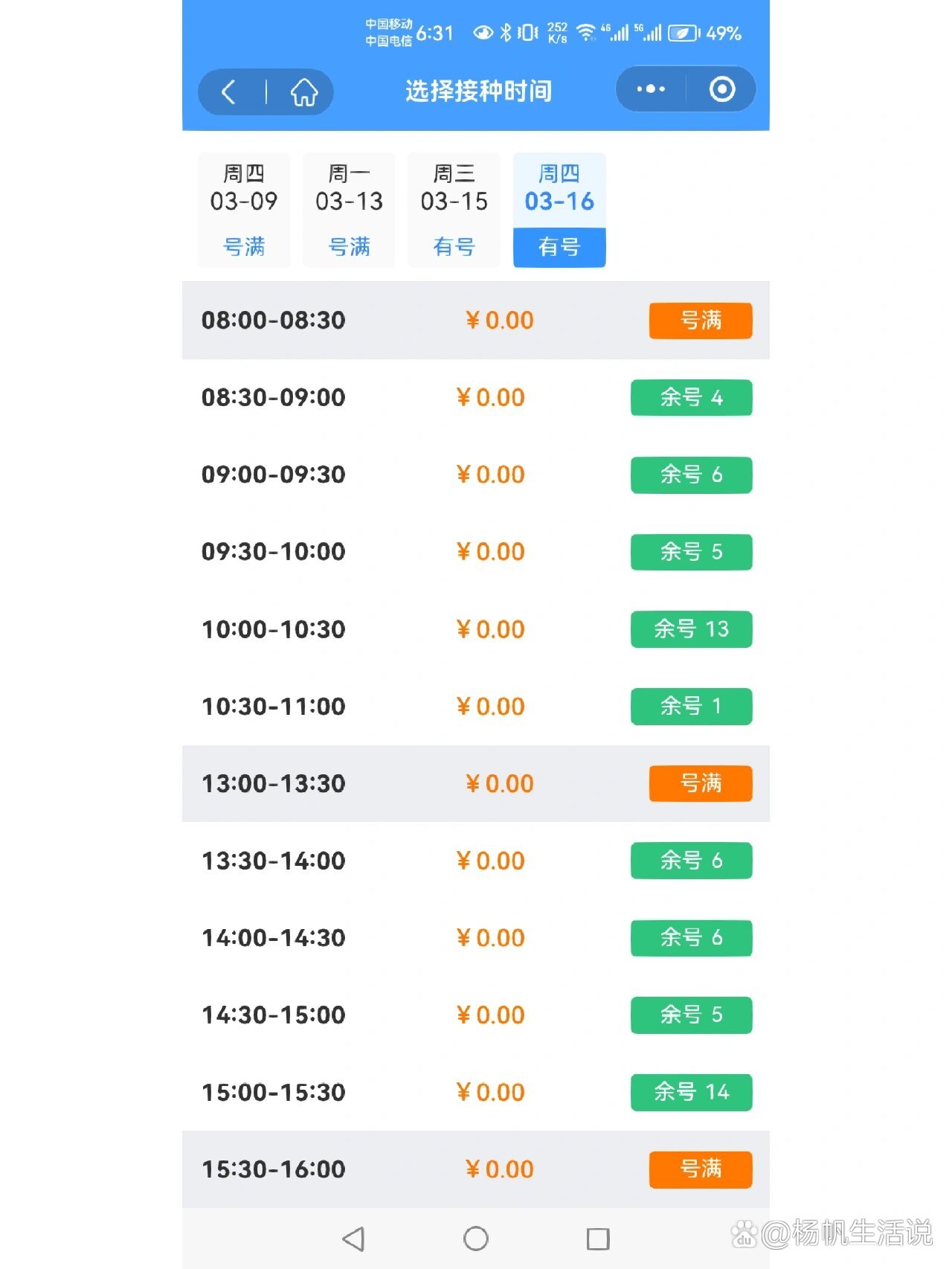Tap the battery icon in status bar
The width and height of the screenshot is (952, 1269).
[683, 33]
